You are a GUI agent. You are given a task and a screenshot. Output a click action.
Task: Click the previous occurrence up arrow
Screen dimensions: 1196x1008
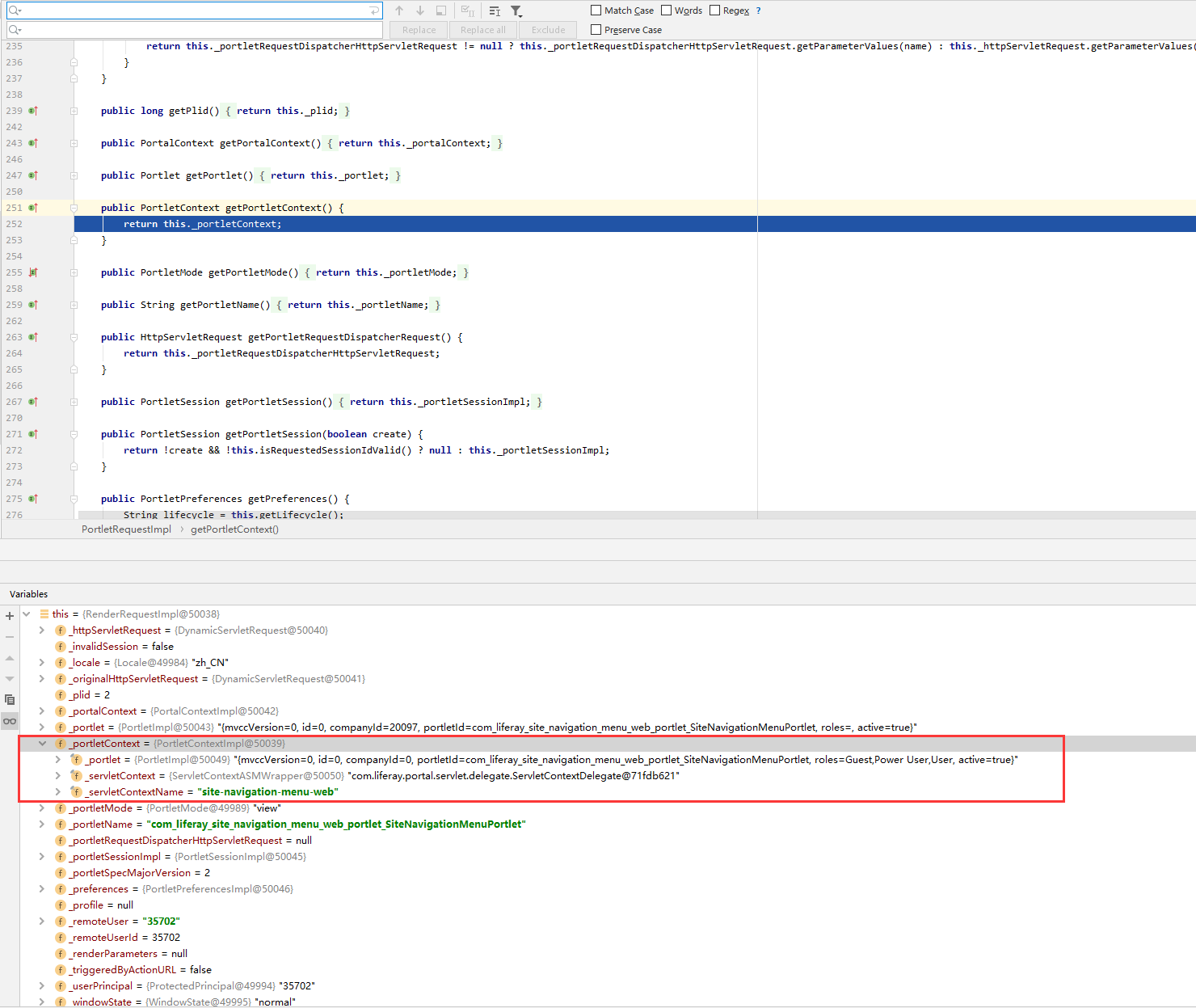tap(399, 11)
